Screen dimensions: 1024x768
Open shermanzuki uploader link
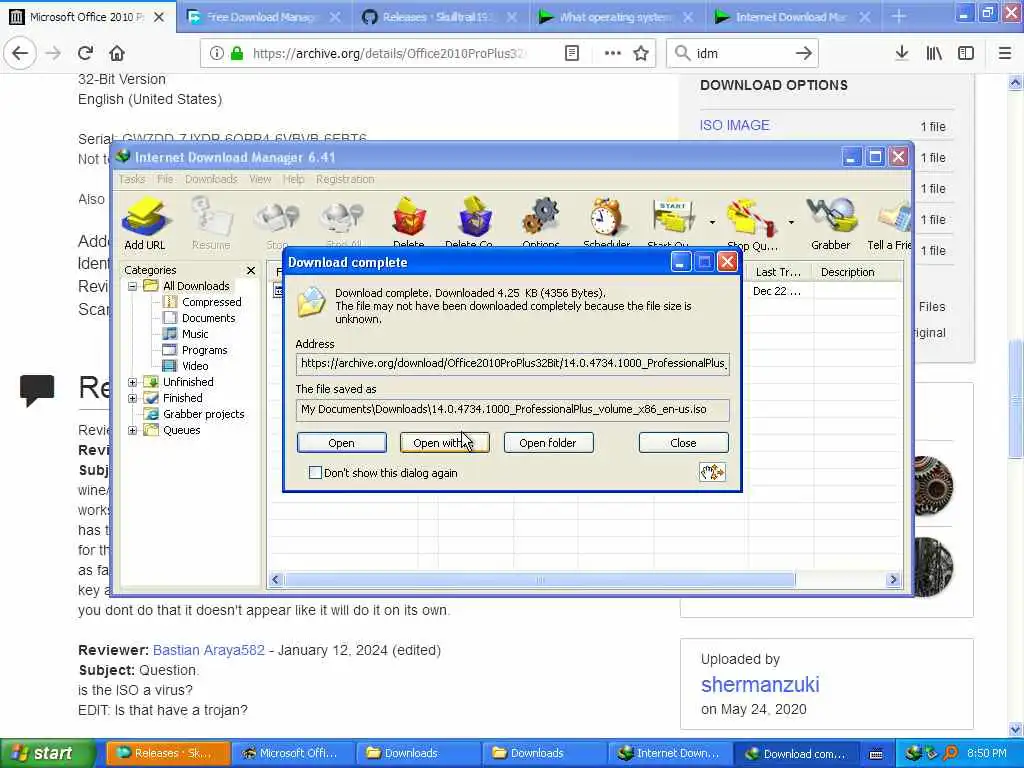pos(760,684)
